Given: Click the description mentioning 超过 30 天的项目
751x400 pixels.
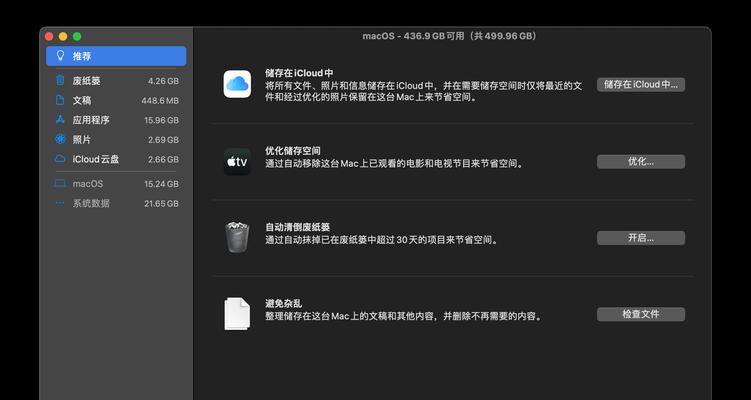Looking at the screenshot, I should tap(383, 240).
